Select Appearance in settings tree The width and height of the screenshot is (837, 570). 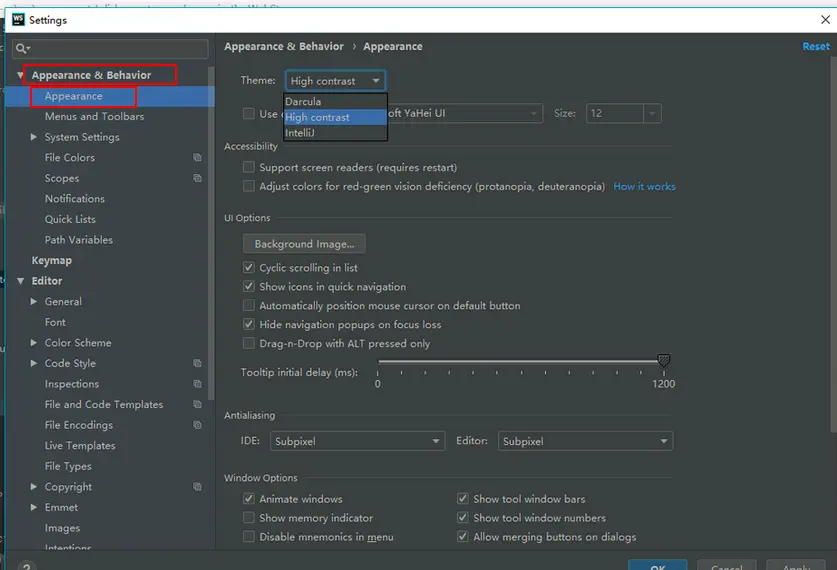click(74, 96)
